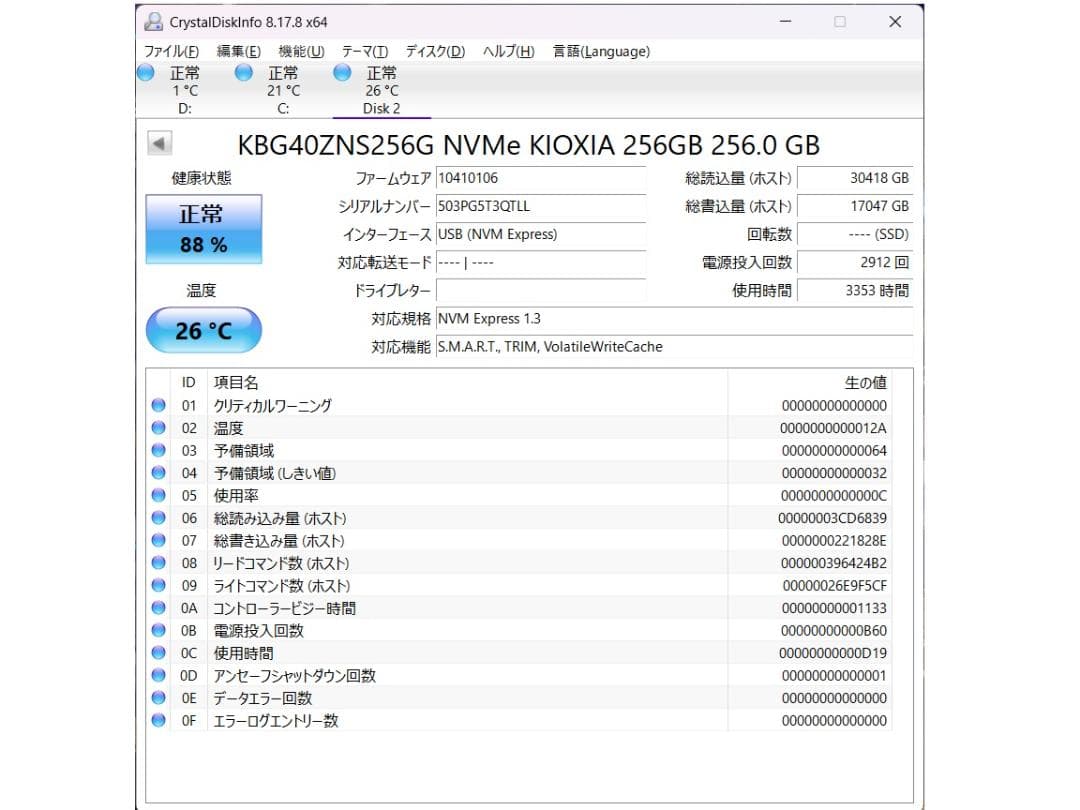1080x810 pixels.
Task: Select the blue status indicator for クリティカルワーニング
Action: tap(158, 405)
